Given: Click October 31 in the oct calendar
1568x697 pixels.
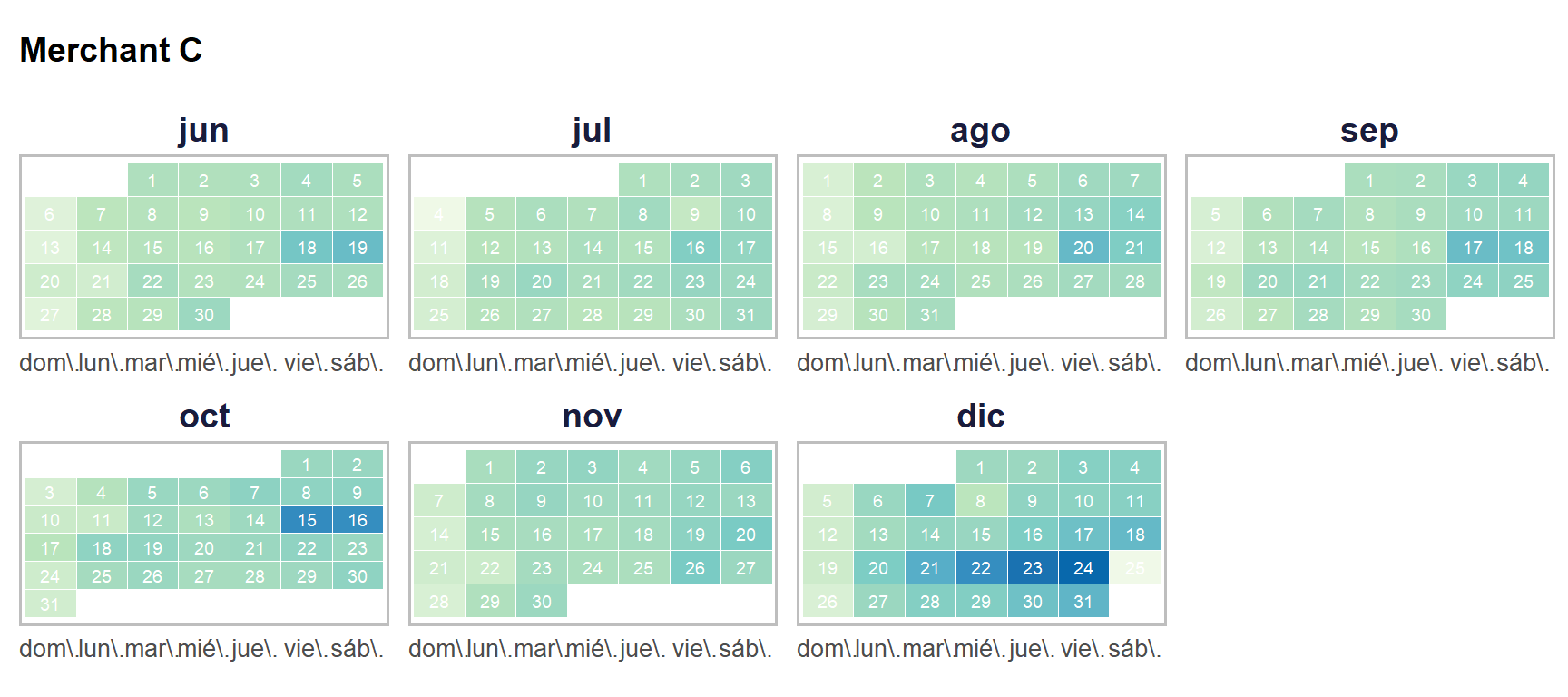Looking at the screenshot, I should tap(50, 604).
